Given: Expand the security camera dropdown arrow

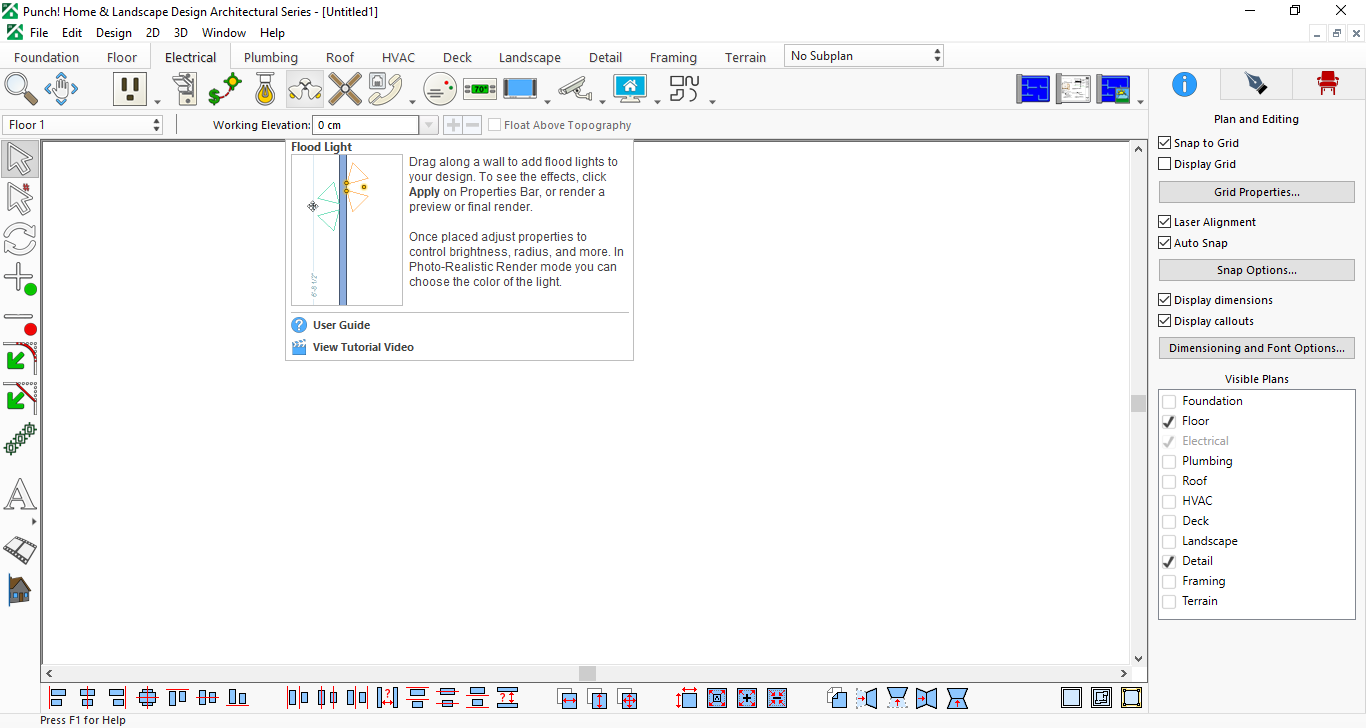Looking at the screenshot, I should [x=602, y=101].
